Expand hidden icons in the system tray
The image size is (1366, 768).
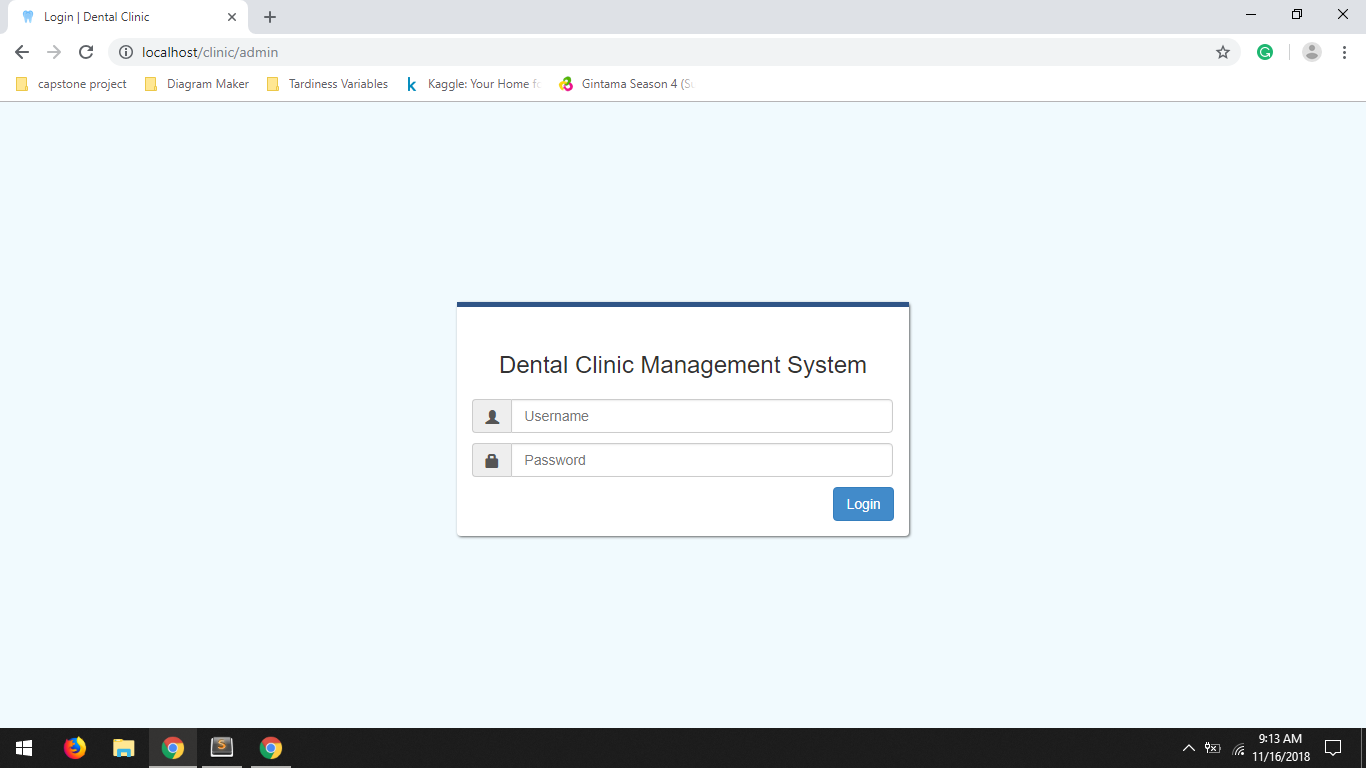1189,747
